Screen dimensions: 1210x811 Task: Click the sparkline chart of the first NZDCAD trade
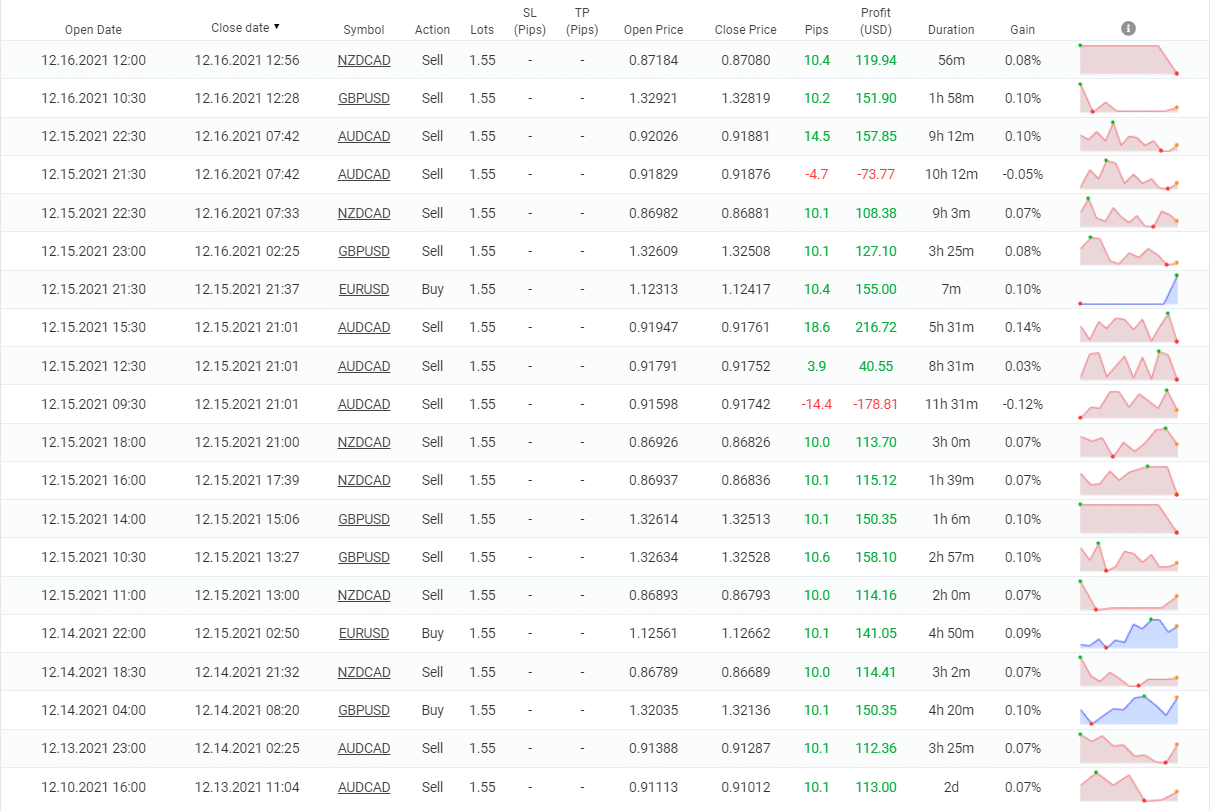1128,60
